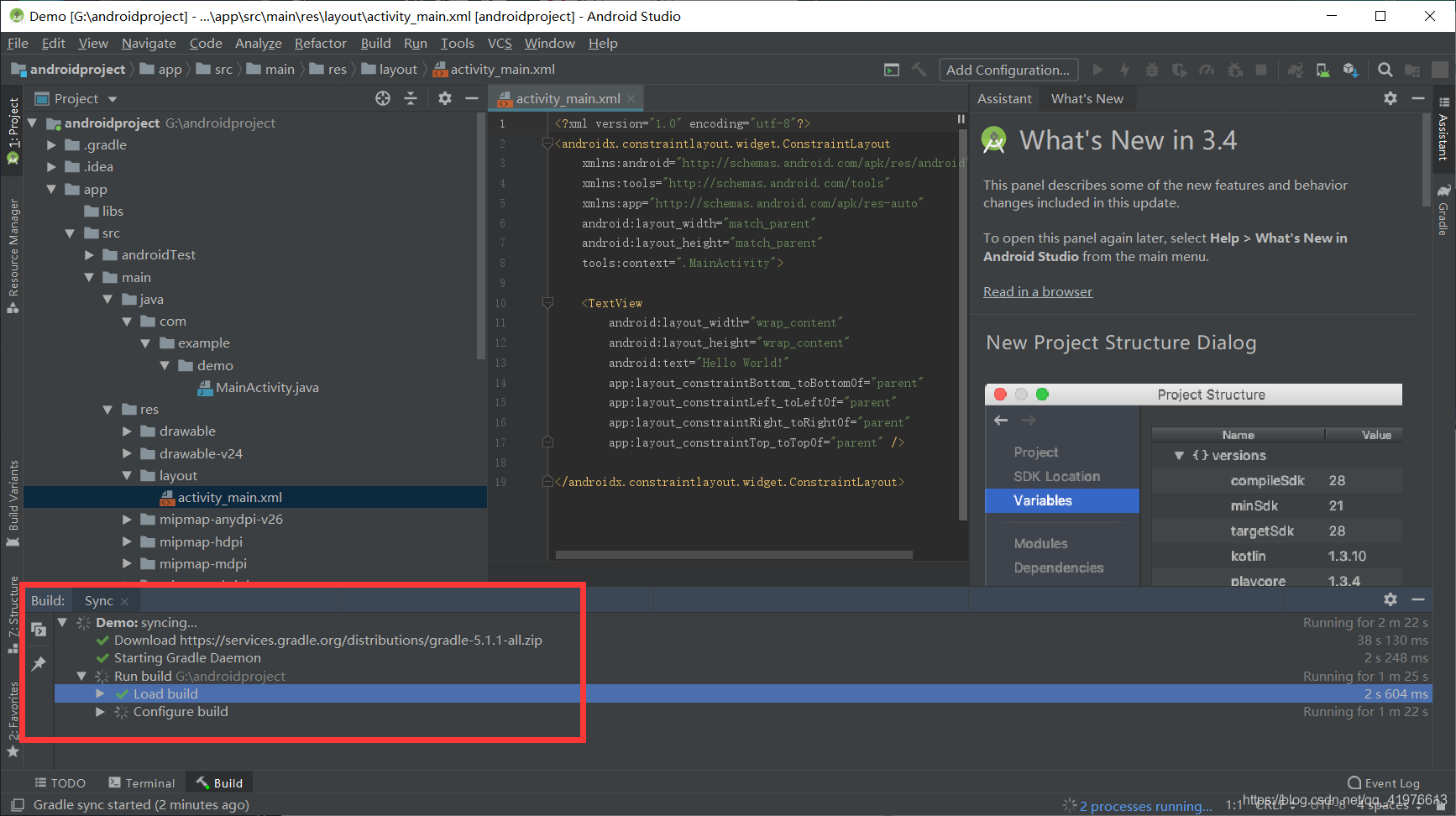Pin the Build tool window
1456x816 pixels.
[37, 664]
